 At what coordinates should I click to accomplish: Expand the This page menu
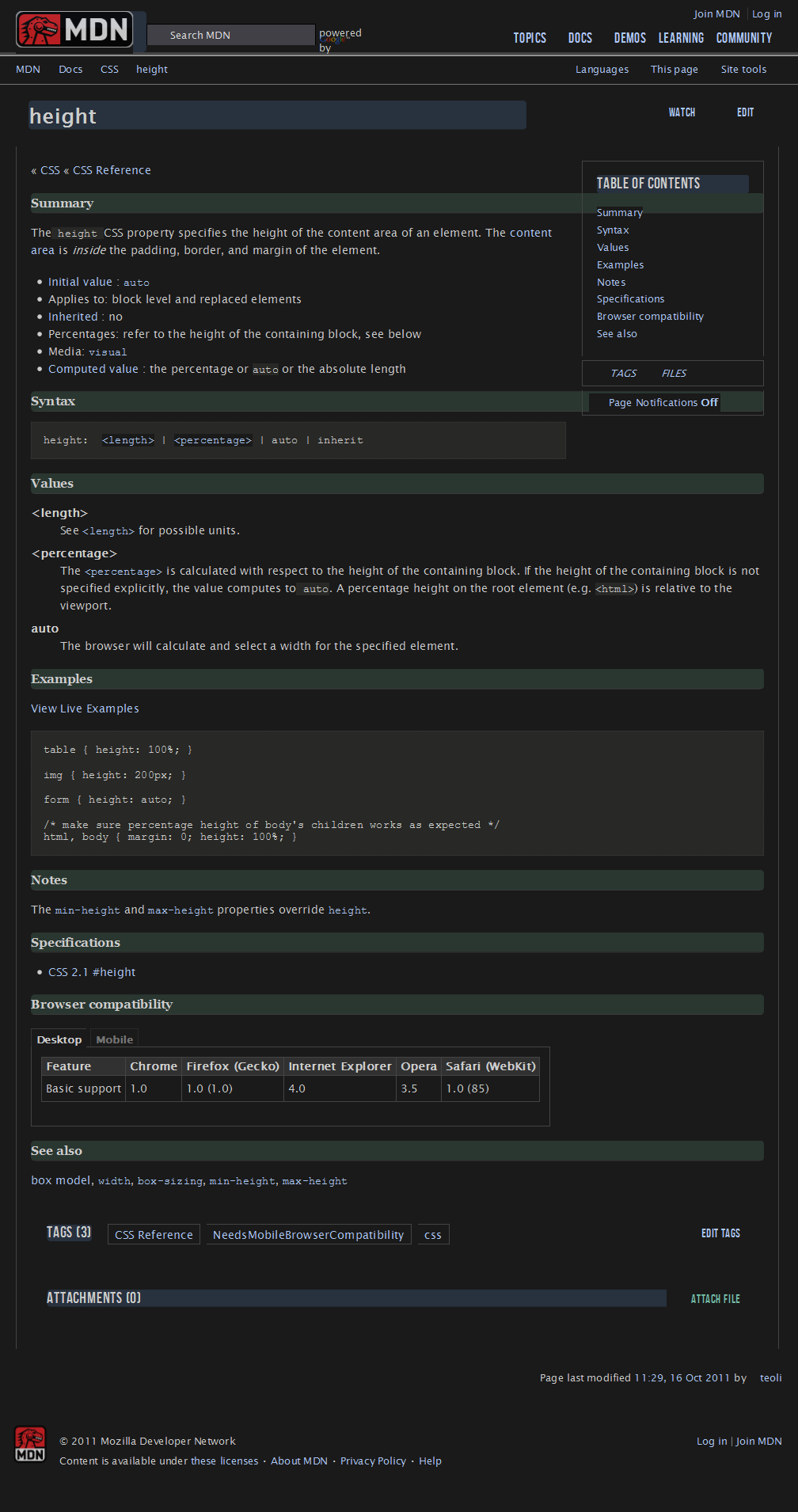click(x=674, y=70)
